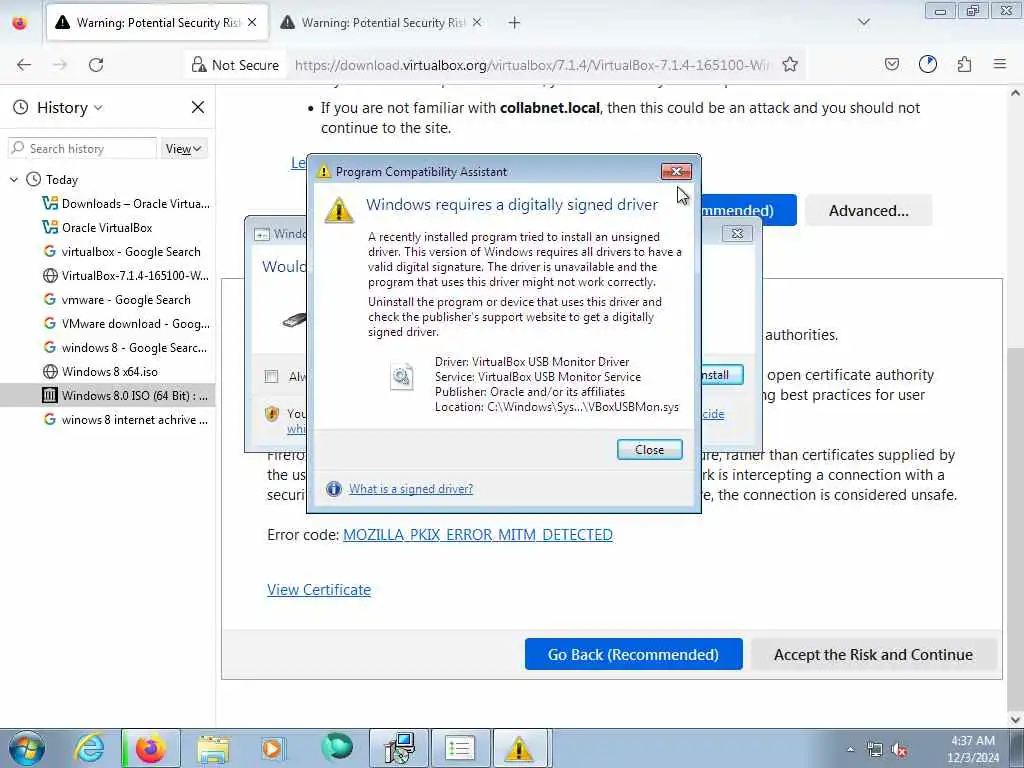The height and width of the screenshot is (768, 1024).
Task: Open the Firefox hamburger menu
Action: (1000, 65)
